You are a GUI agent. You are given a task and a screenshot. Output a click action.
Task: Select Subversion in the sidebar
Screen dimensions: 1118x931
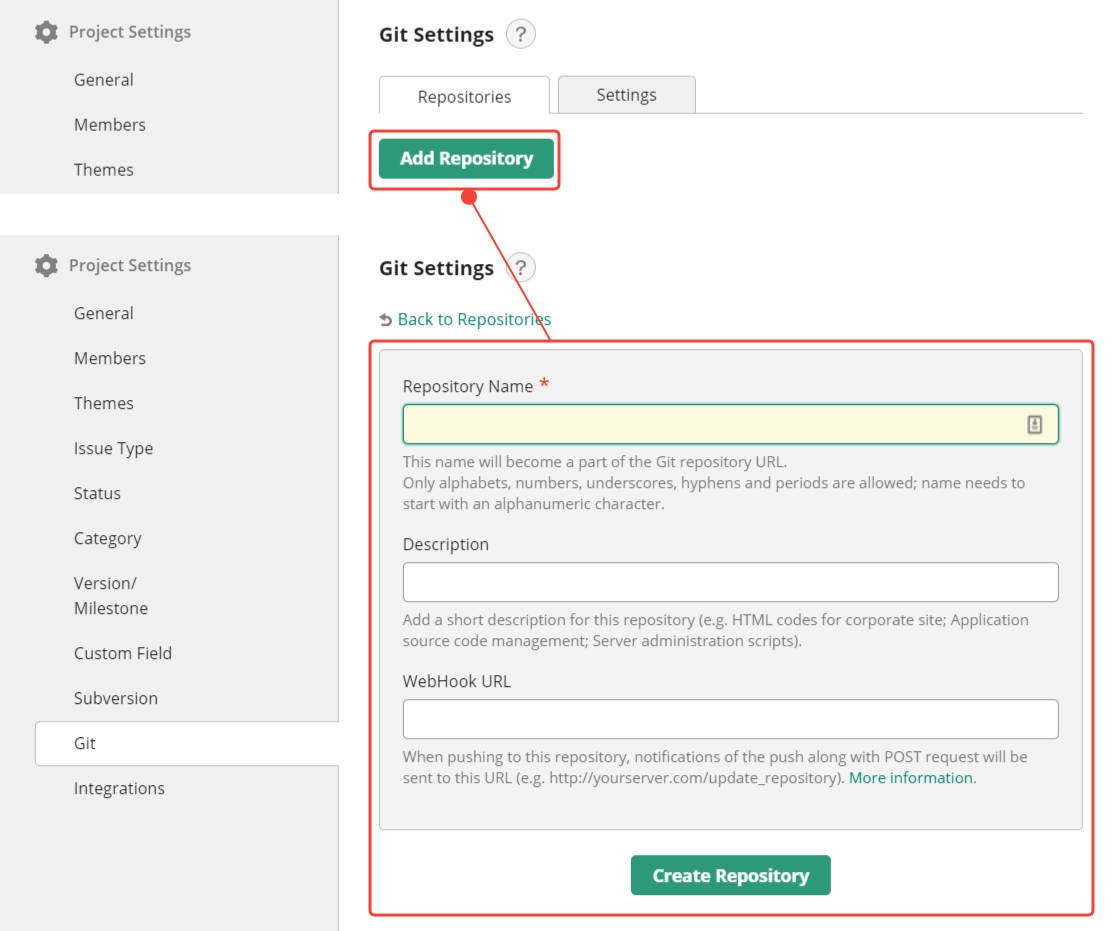coord(117,698)
